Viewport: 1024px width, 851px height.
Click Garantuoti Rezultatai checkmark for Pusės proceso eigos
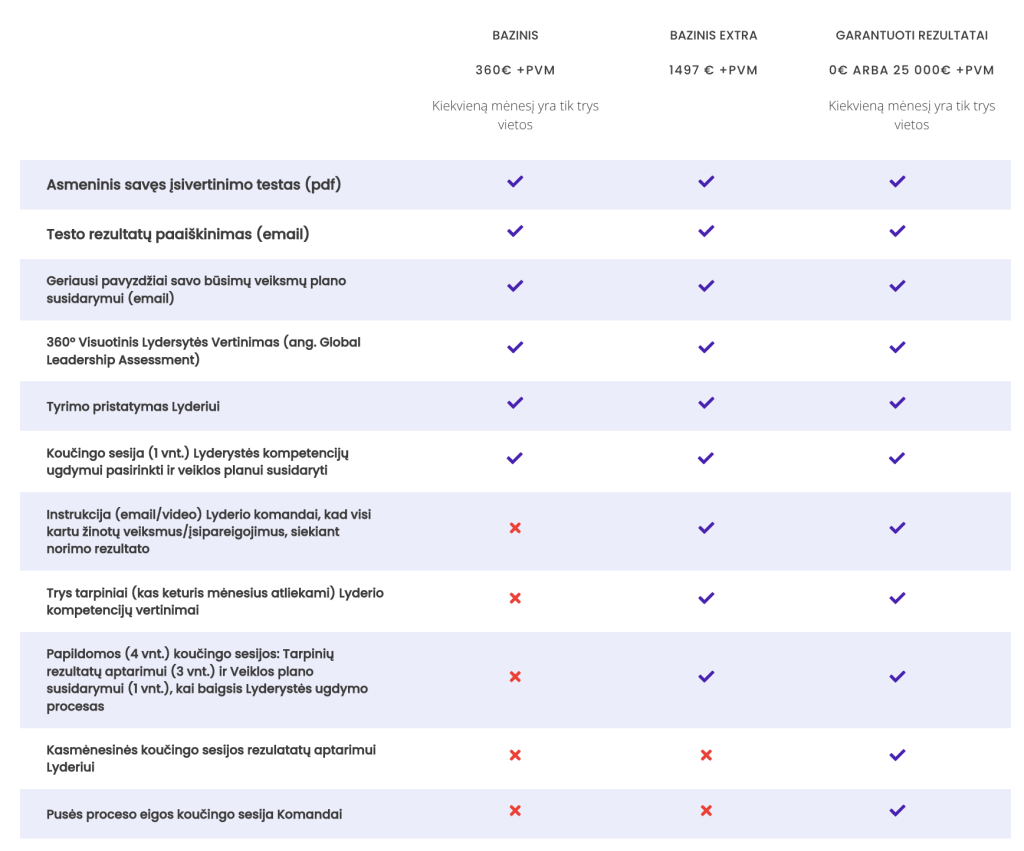pos(897,811)
